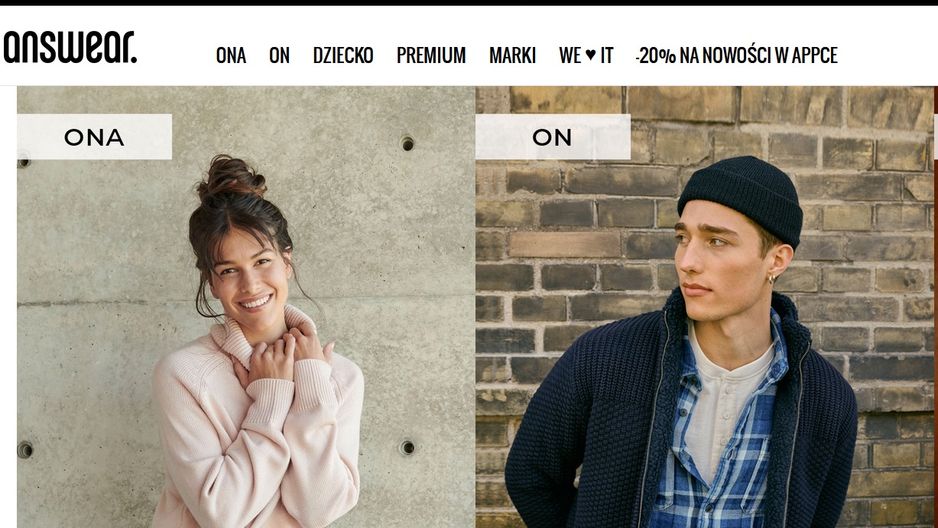Screen dimensions: 938x528
Task: Click the answear logo
Action: coord(70,47)
